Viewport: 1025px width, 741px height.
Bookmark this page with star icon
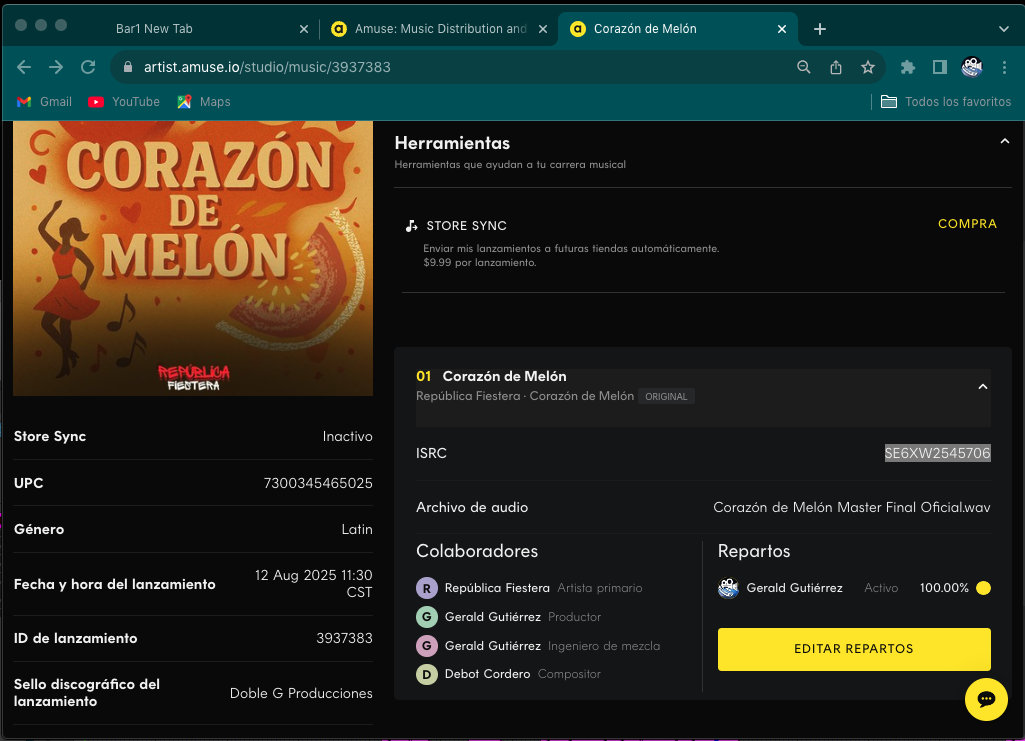tap(867, 67)
